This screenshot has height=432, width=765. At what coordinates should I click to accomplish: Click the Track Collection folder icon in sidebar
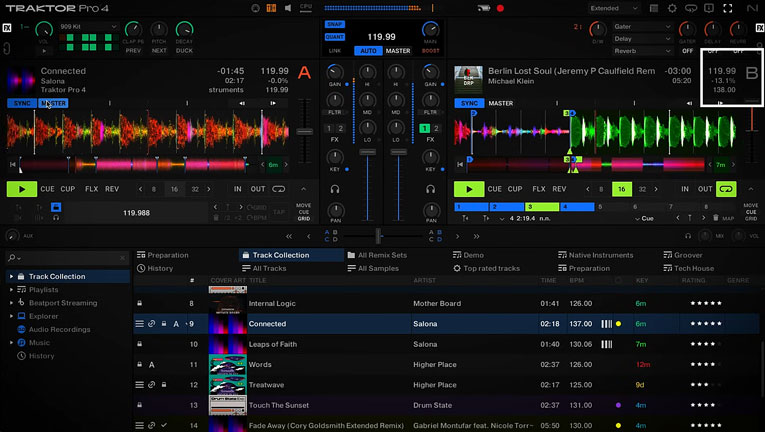tap(21, 276)
